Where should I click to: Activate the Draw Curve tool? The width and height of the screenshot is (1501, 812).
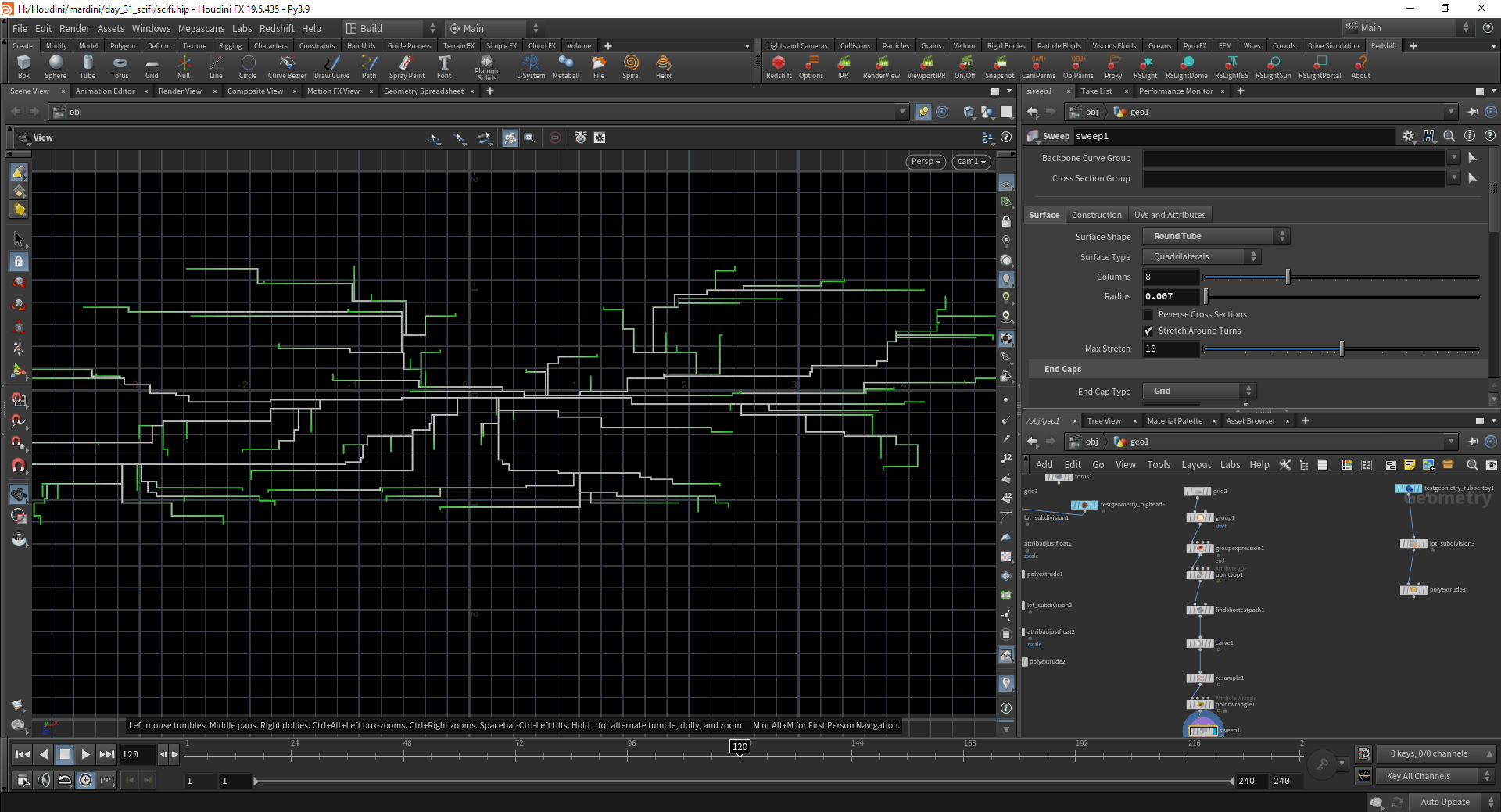coord(332,66)
